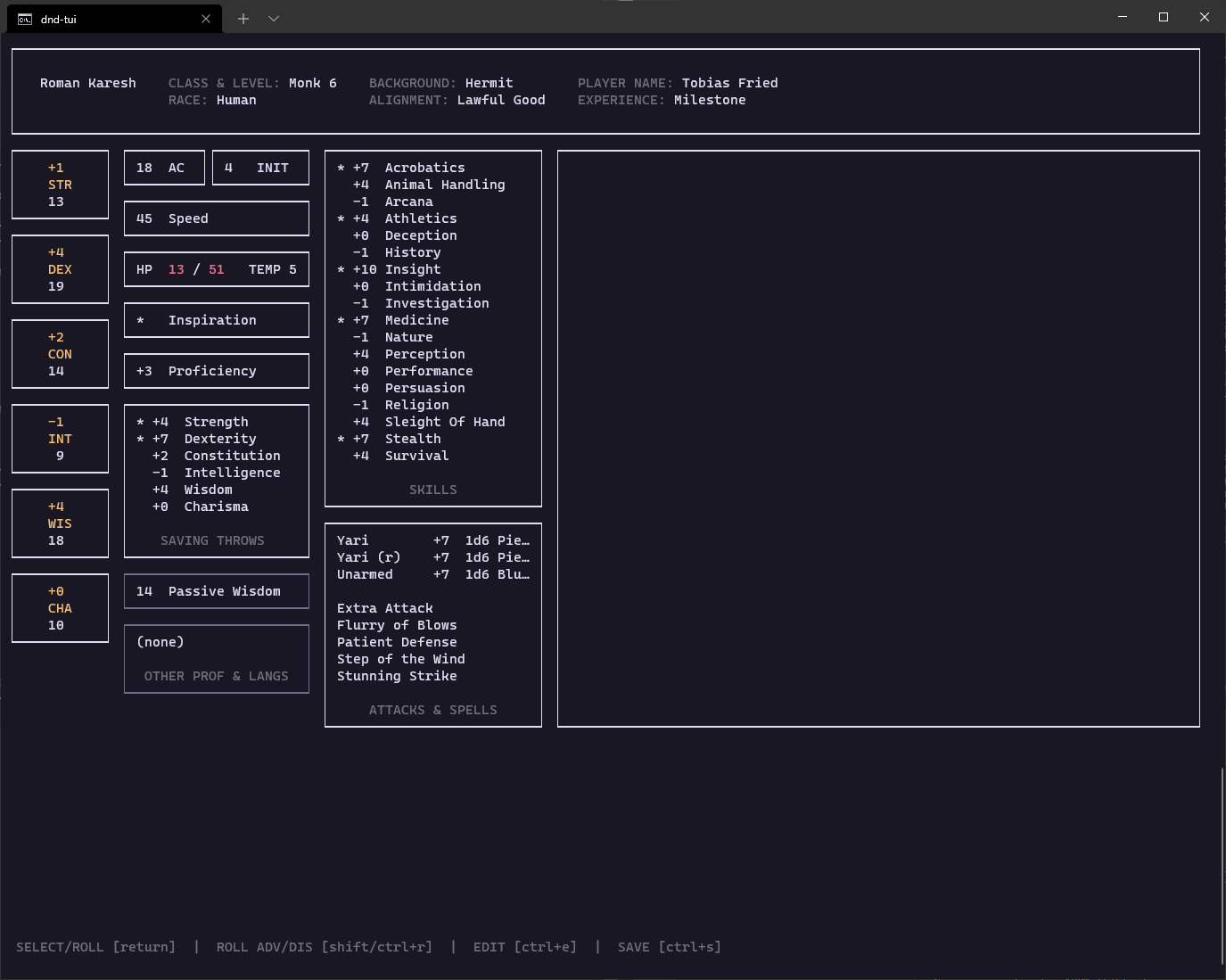Screen dimensions: 1226x980
Task: Roll the Religion skill
Action: click(432, 405)
